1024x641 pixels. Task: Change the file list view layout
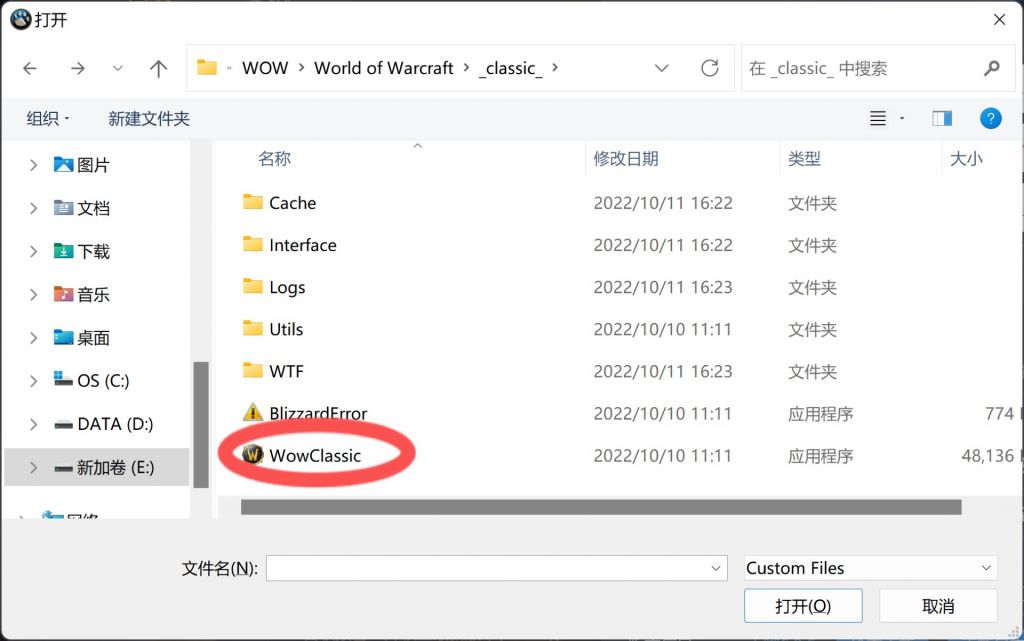pos(878,118)
